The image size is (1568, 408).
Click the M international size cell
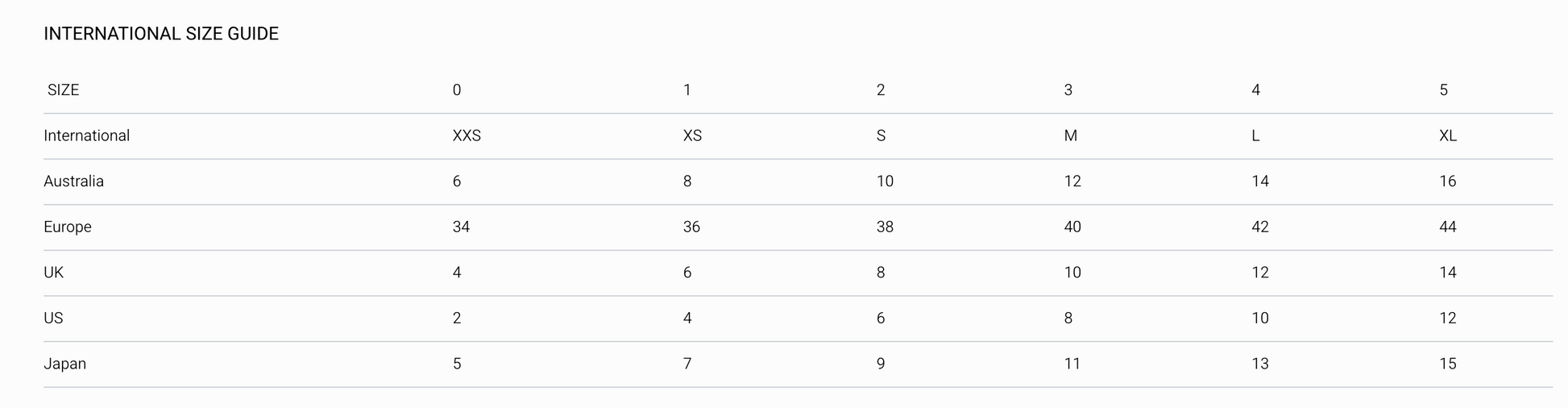[1070, 135]
